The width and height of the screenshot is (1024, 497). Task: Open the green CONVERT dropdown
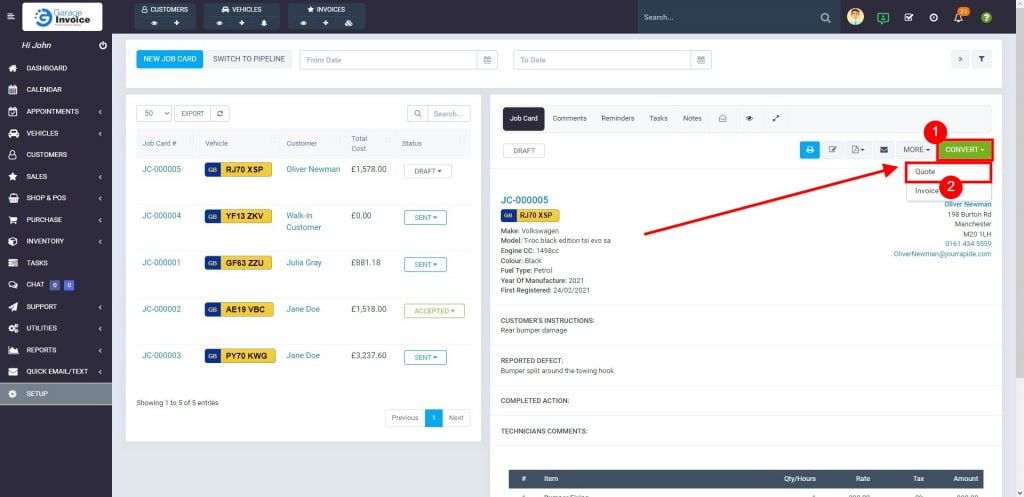pyautogui.click(x=965, y=150)
